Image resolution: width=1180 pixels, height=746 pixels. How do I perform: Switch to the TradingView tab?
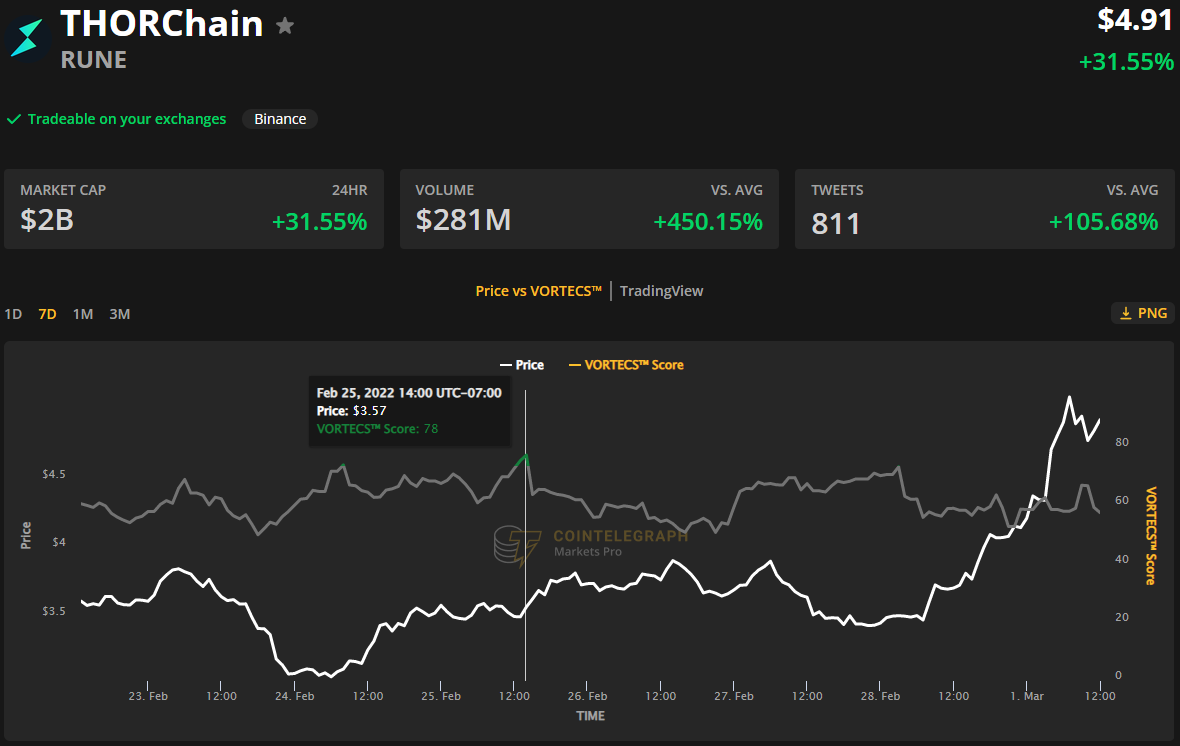[x=661, y=291]
